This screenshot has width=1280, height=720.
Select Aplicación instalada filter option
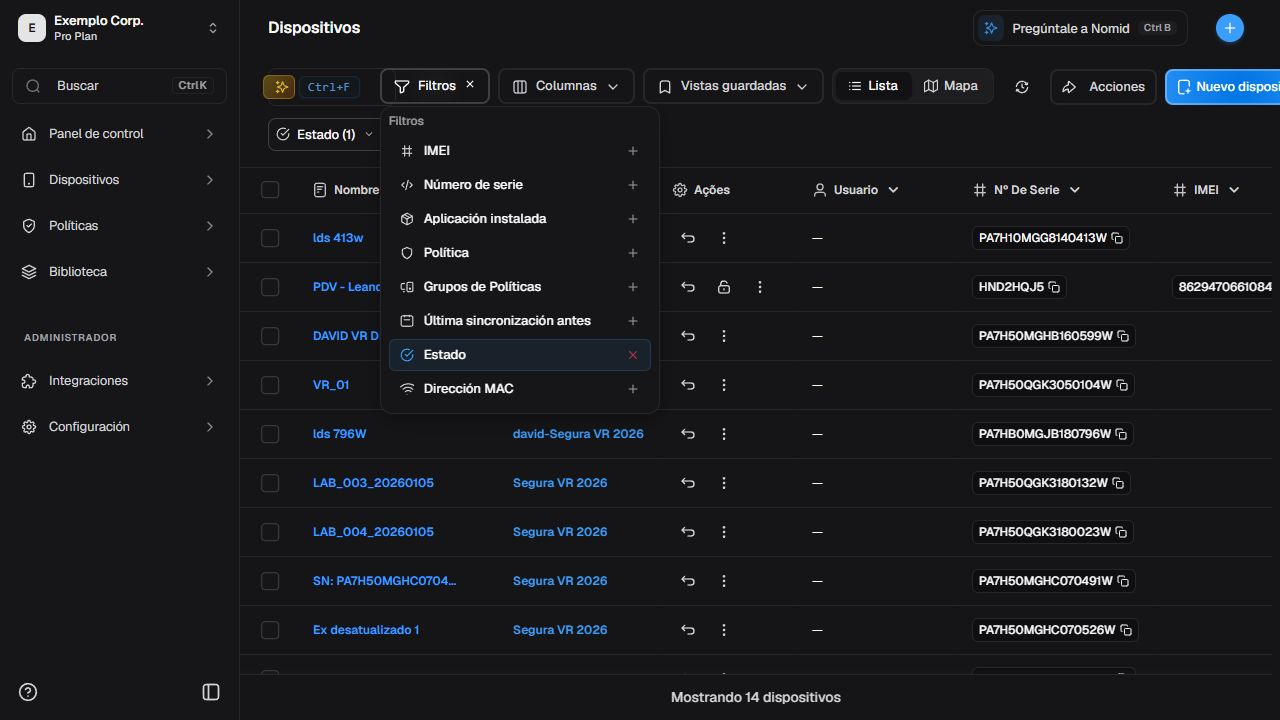click(x=519, y=219)
